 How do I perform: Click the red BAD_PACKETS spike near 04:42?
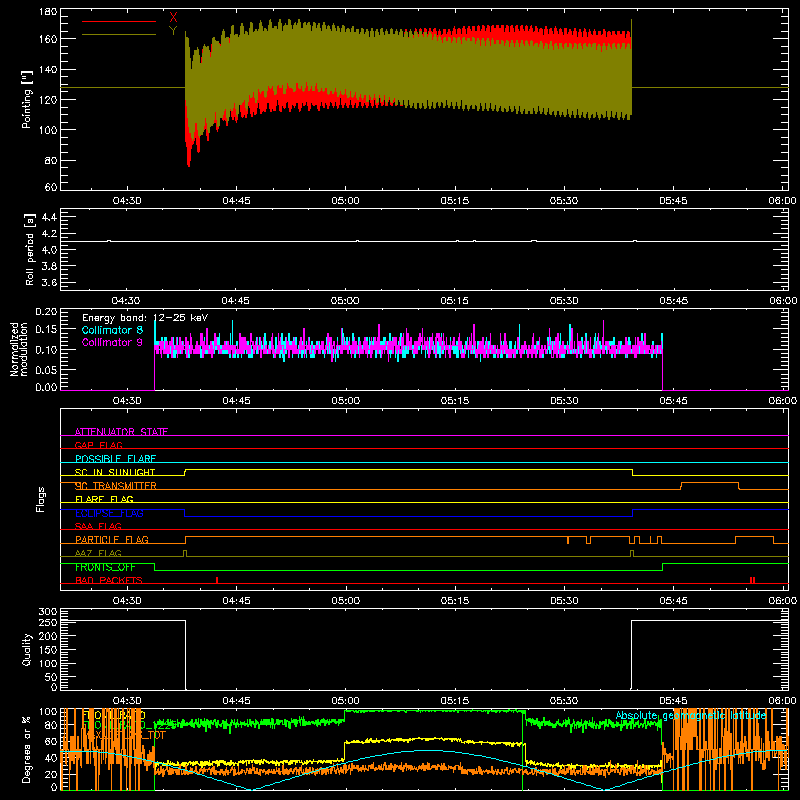(217, 580)
